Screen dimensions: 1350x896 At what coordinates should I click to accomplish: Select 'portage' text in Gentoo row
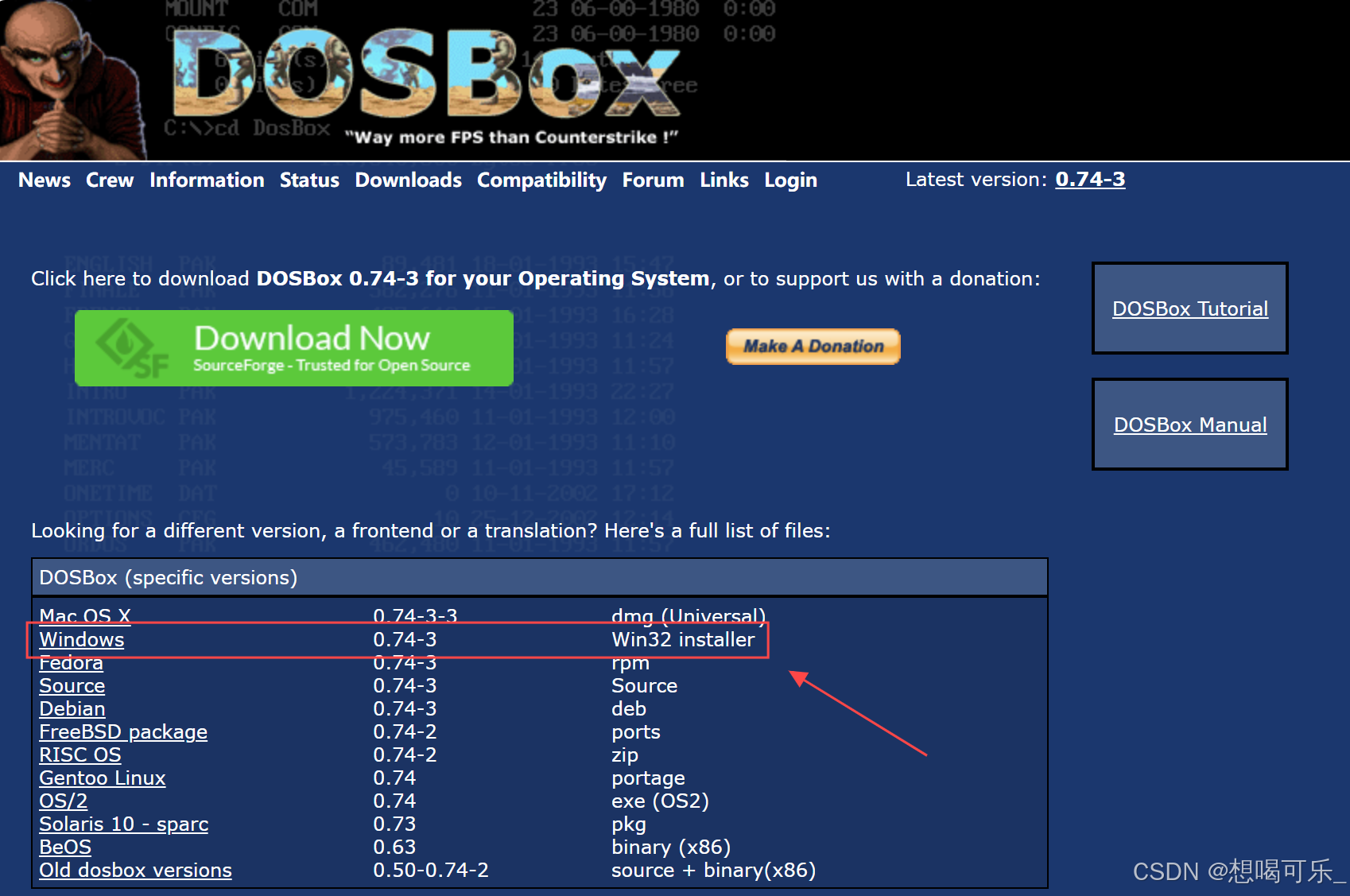648,778
